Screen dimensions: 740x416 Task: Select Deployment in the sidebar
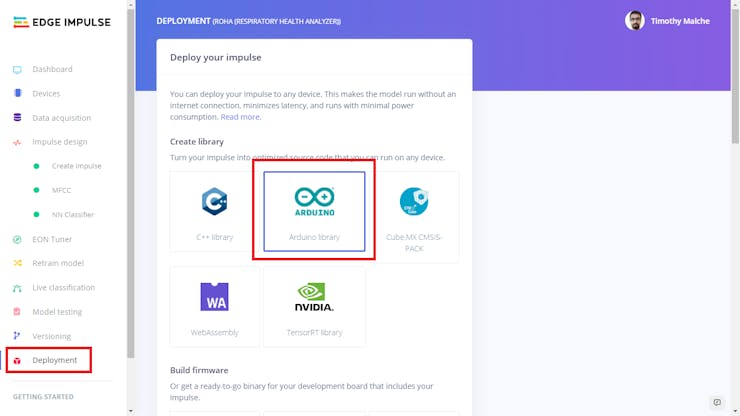(x=54, y=360)
